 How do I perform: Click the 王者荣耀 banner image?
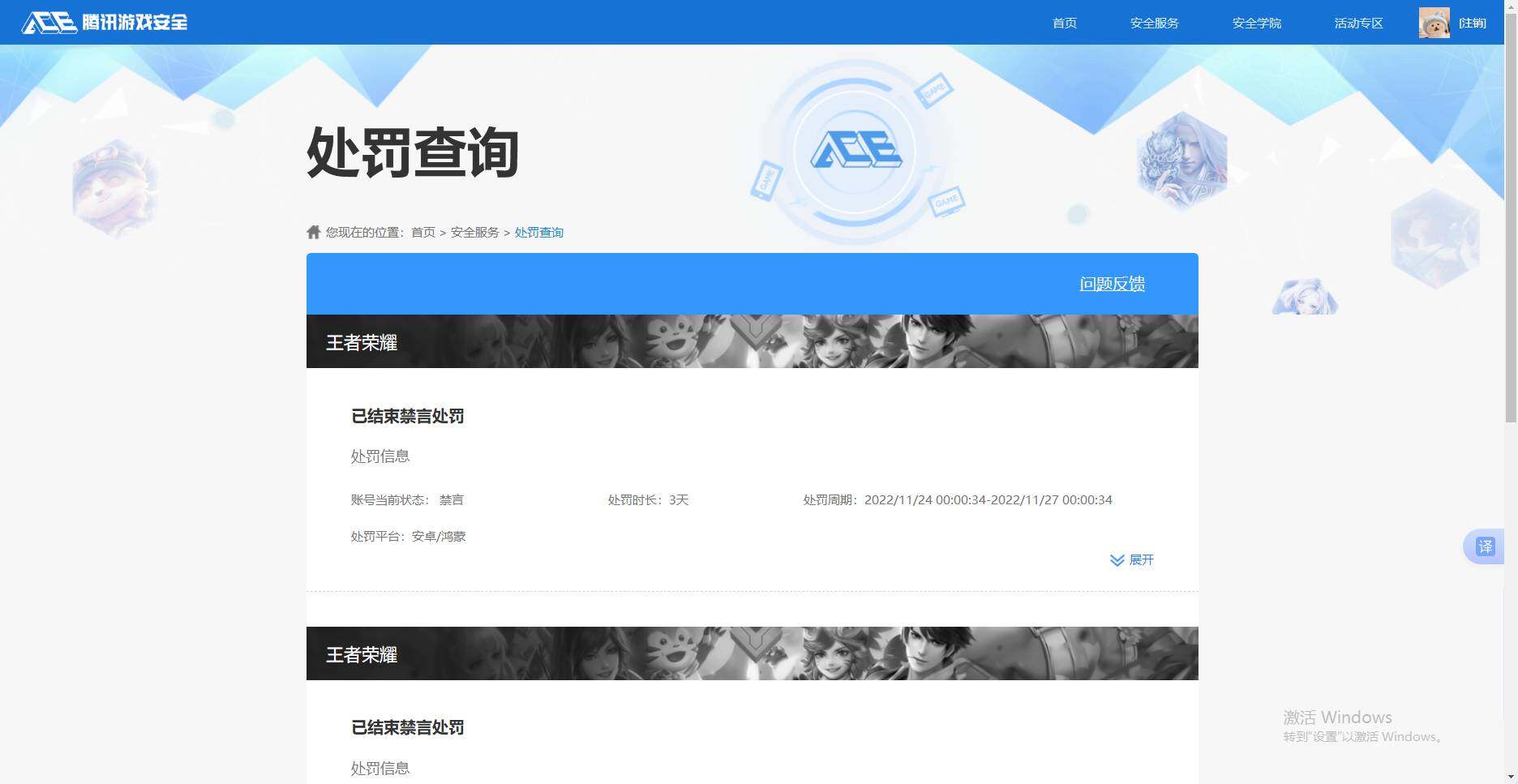pos(751,341)
